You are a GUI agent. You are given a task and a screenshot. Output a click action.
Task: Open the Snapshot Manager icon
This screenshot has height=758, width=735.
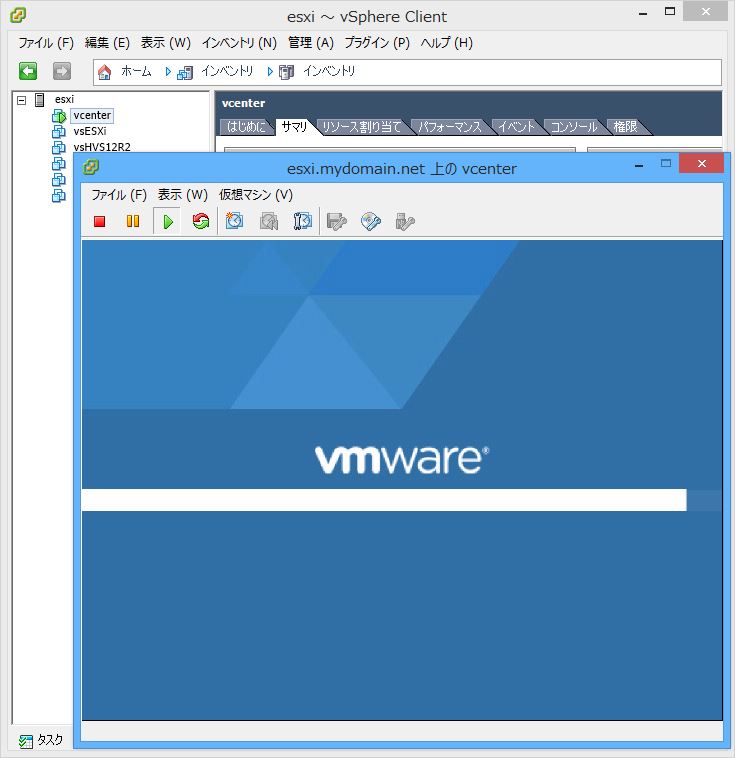click(303, 221)
